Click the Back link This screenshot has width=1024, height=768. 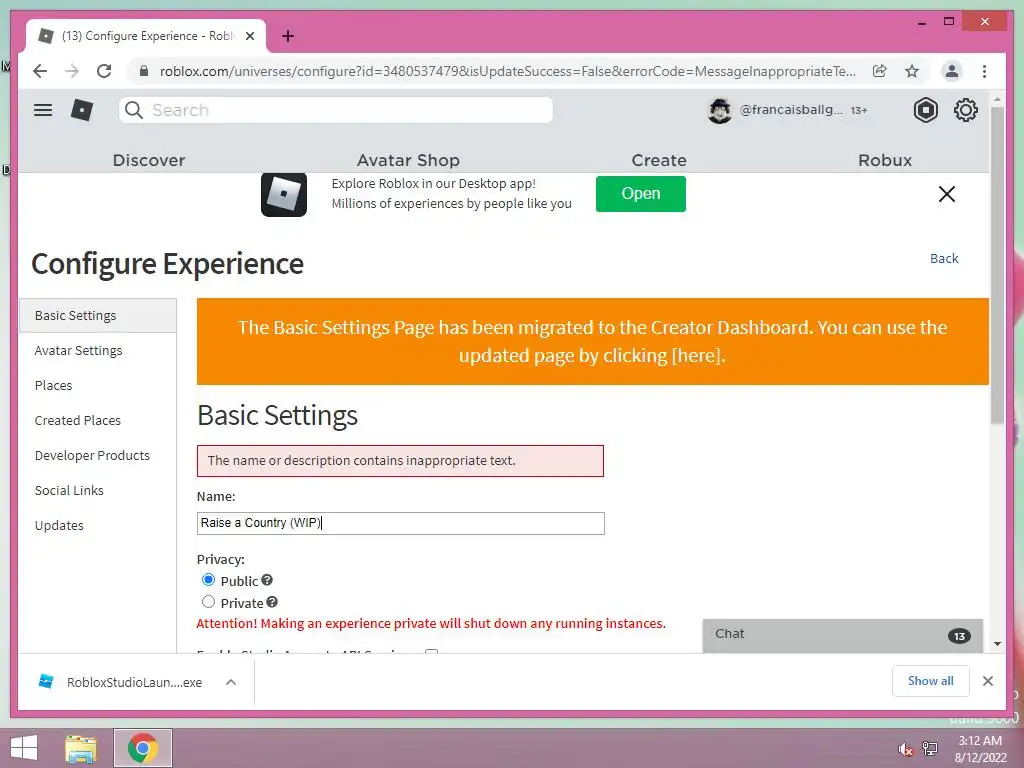pyautogui.click(x=944, y=258)
